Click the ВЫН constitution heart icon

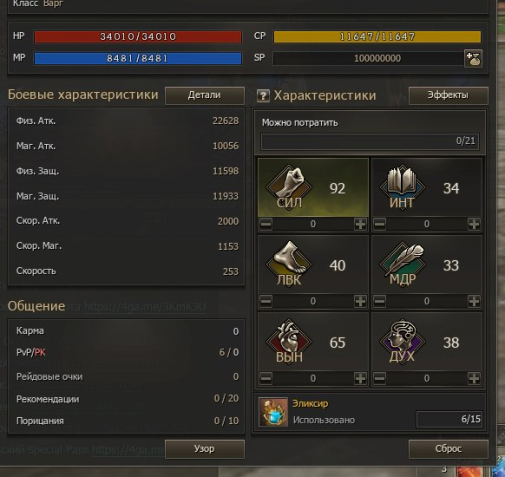(289, 340)
